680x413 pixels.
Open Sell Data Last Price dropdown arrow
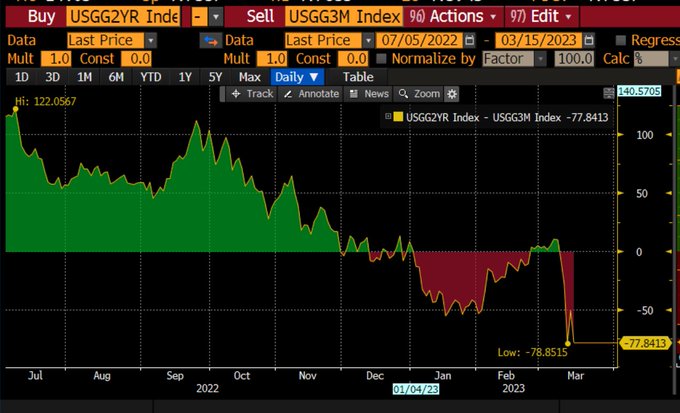pyautogui.click(x=368, y=41)
